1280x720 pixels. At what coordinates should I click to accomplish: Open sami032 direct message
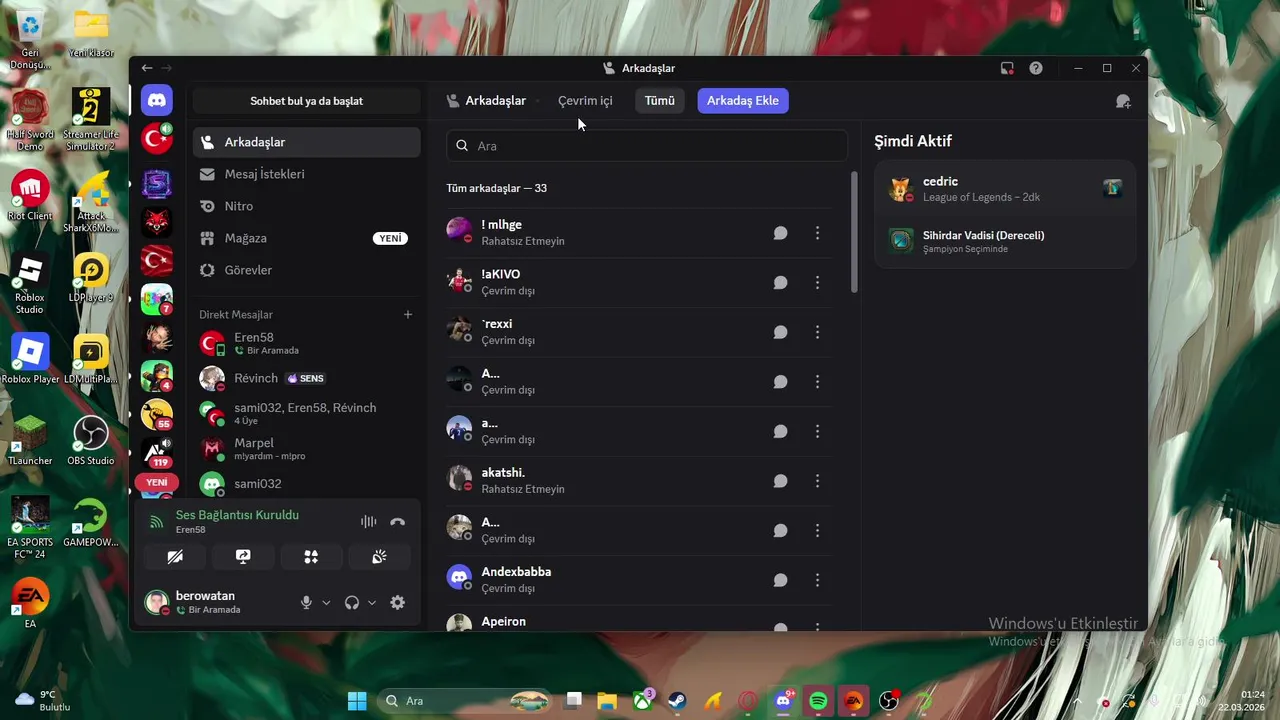click(x=306, y=483)
